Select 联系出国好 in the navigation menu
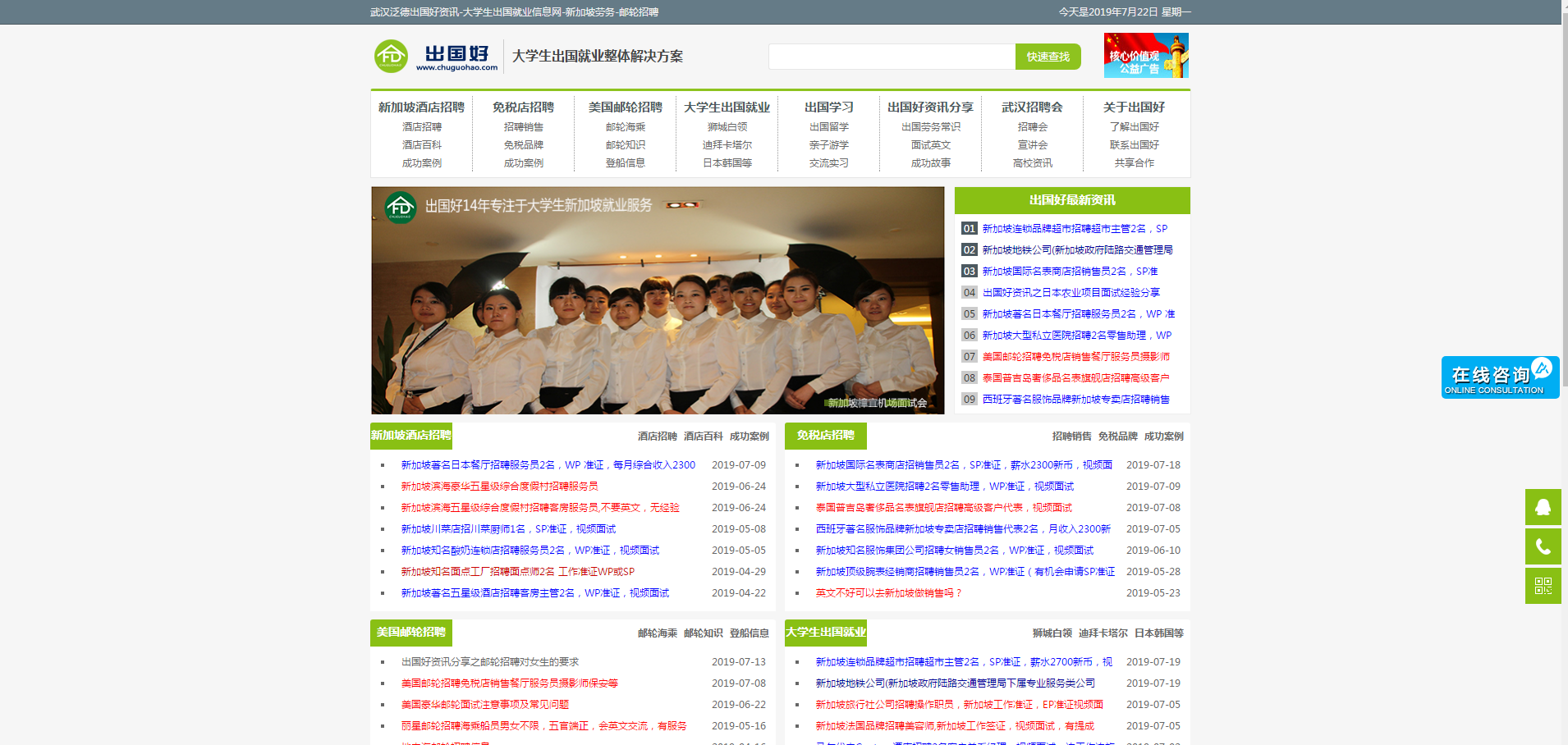Image resolution: width=1568 pixels, height=745 pixels. pyautogui.click(x=1134, y=145)
